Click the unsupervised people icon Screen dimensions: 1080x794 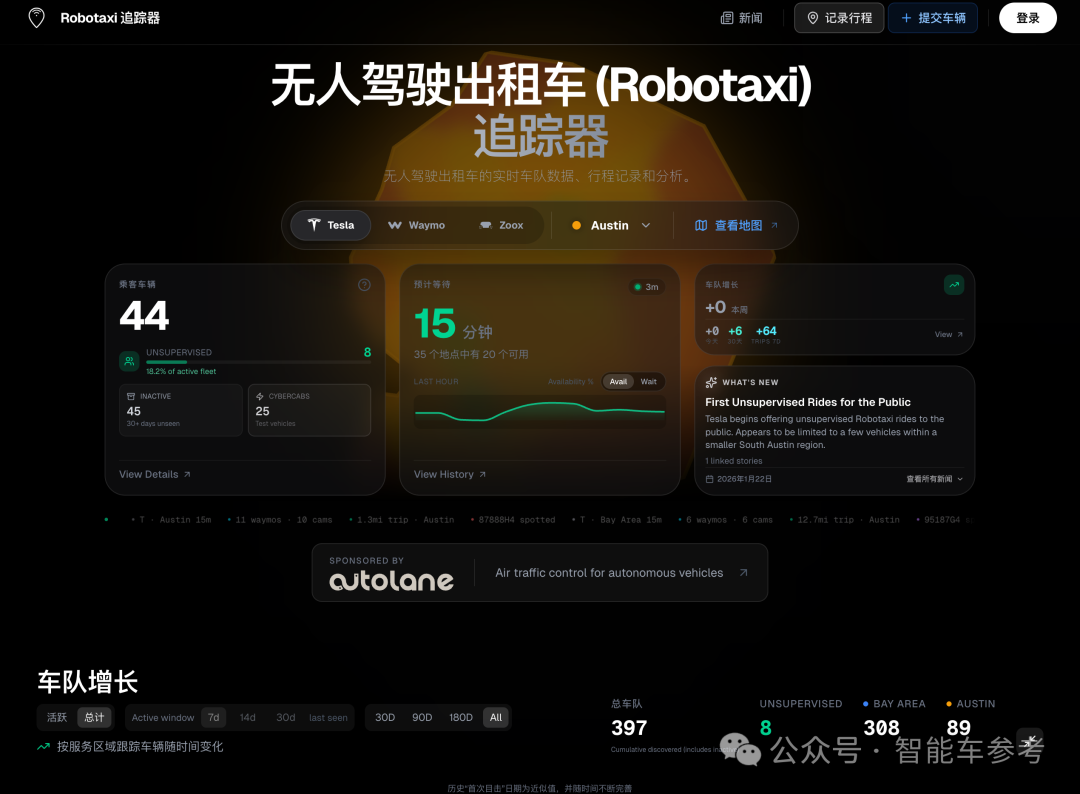[129, 361]
